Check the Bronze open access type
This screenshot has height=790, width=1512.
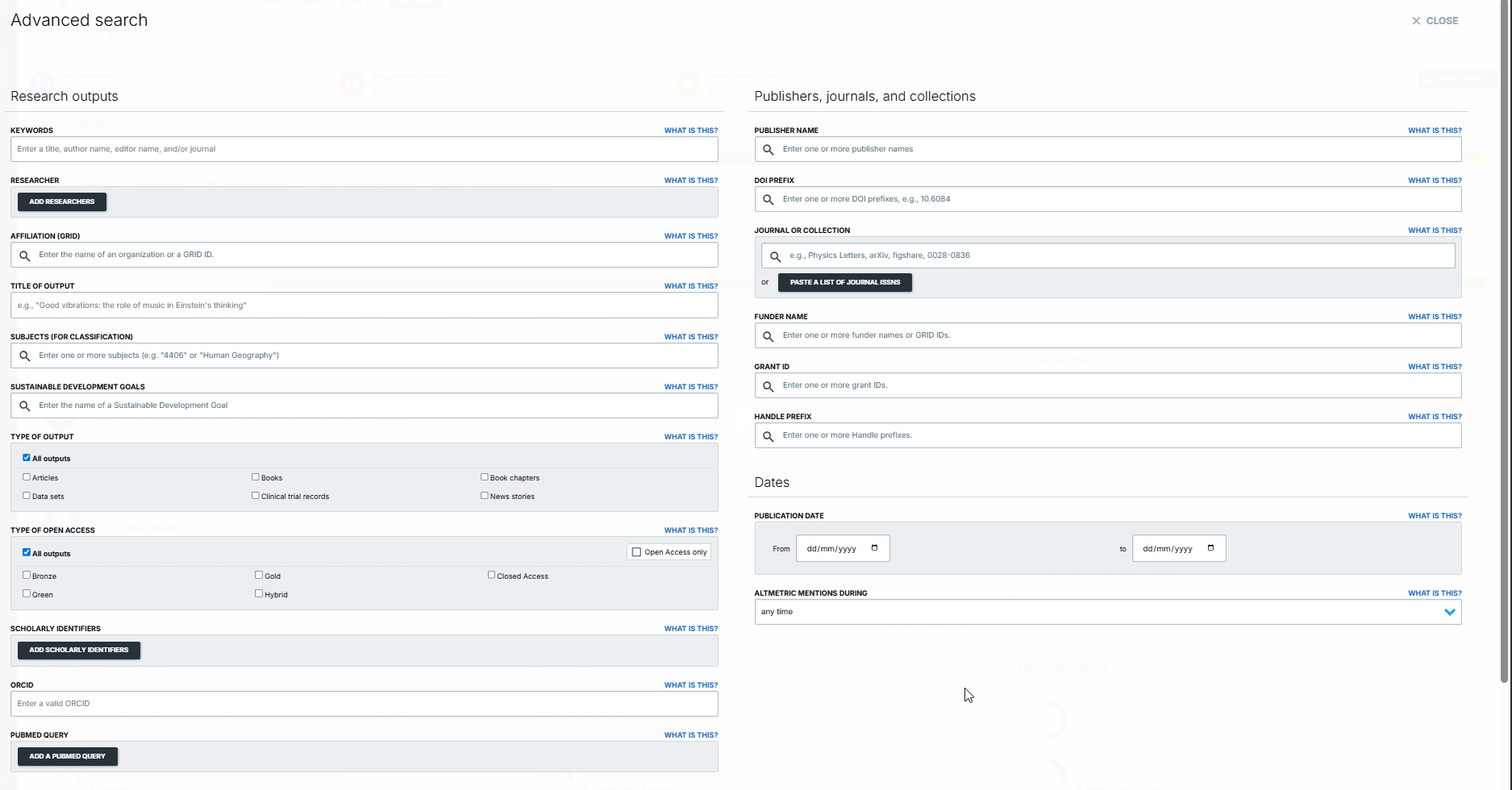(27, 575)
